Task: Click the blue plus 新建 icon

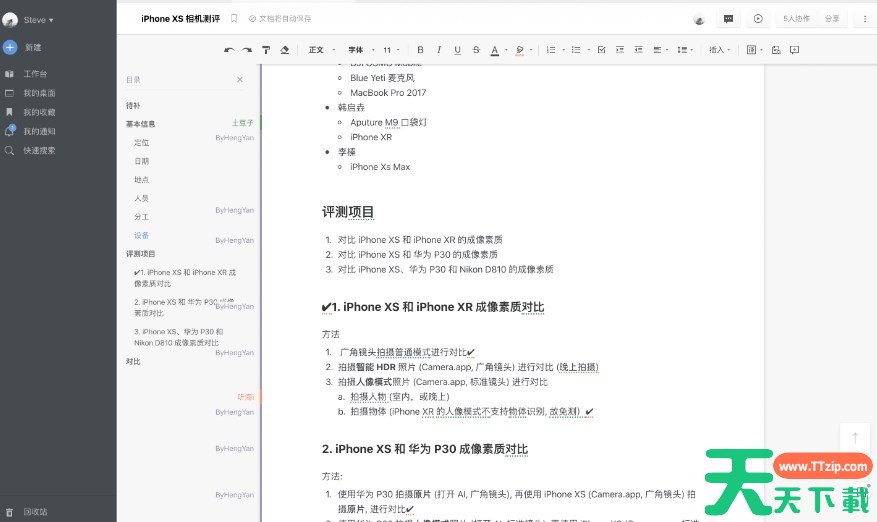Action: coord(10,48)
